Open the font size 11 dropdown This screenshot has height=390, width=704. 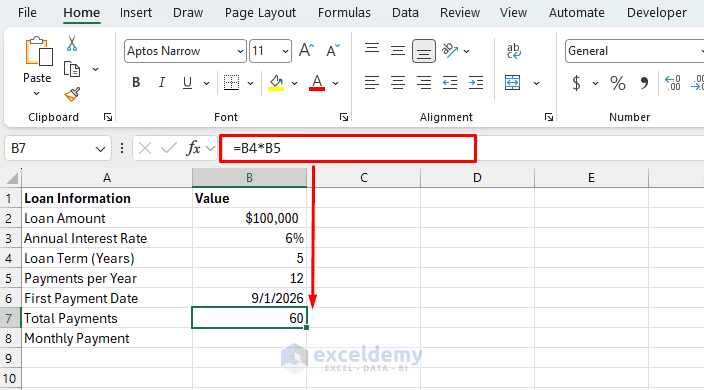[285, 51]
